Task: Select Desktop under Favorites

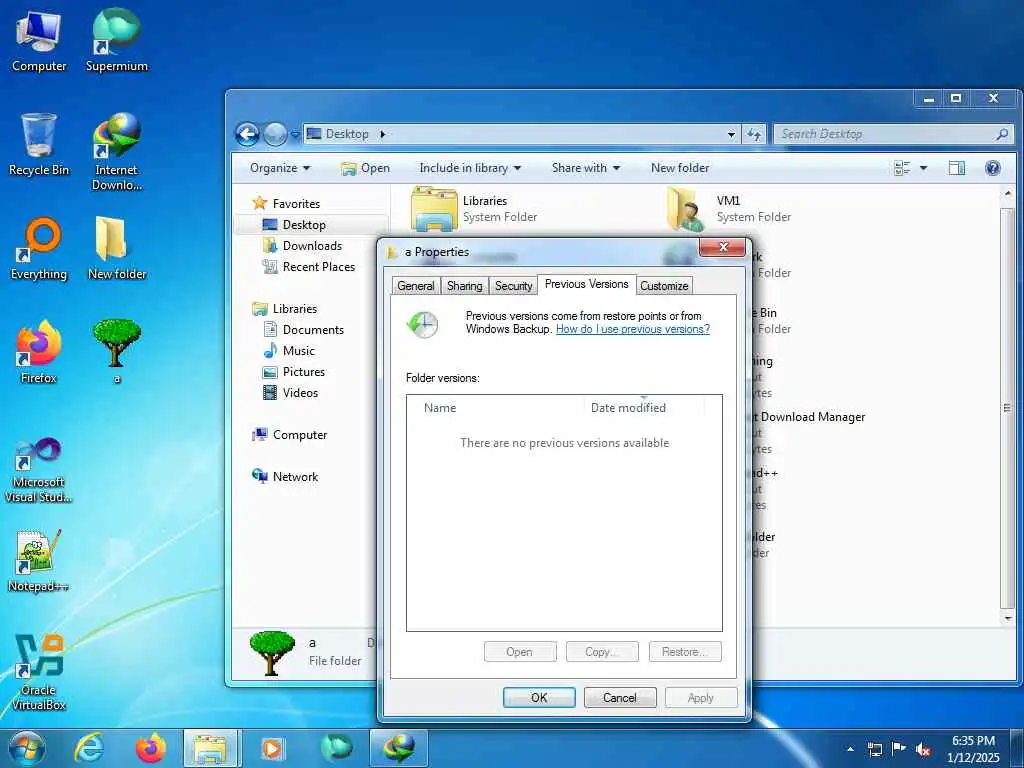Action: click(304, 225)
